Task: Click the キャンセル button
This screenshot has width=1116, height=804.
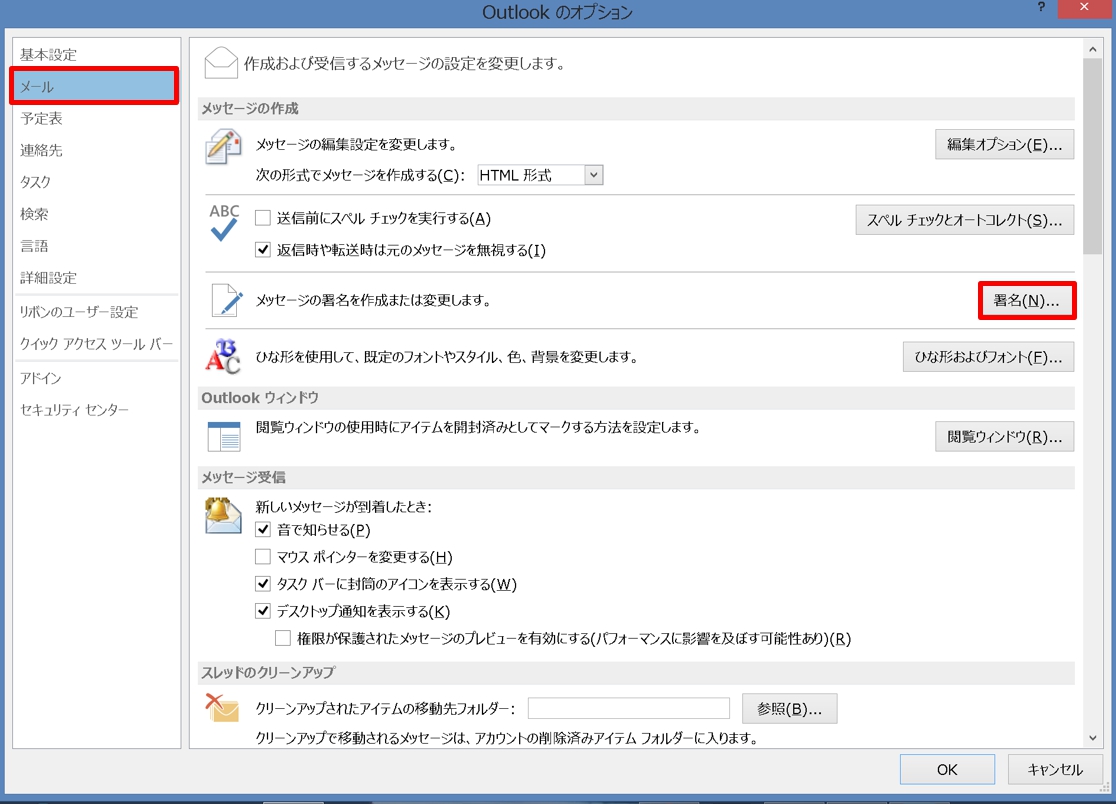Action: [x=1055, y=769]
